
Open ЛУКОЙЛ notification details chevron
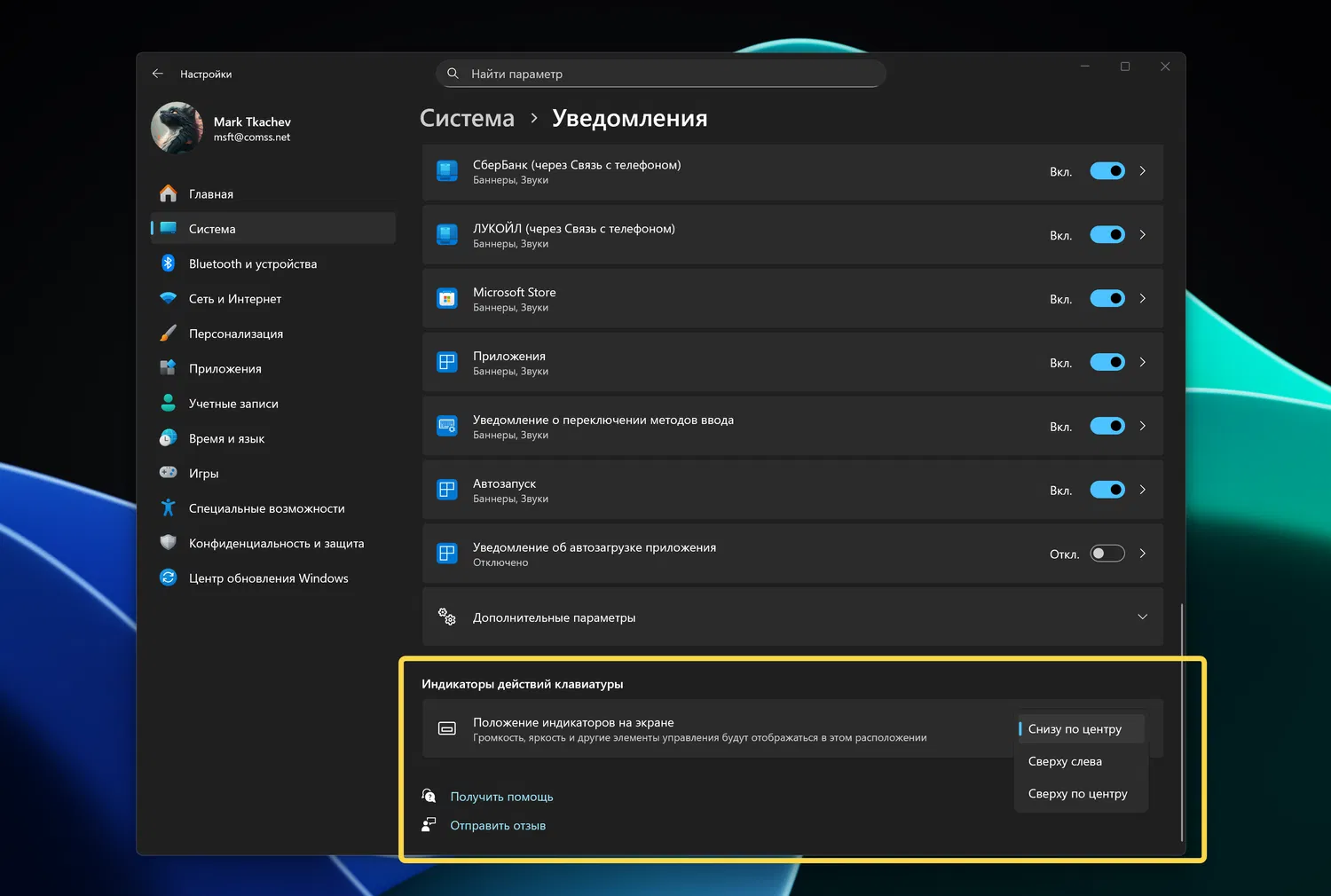[x=1143, y=235]
